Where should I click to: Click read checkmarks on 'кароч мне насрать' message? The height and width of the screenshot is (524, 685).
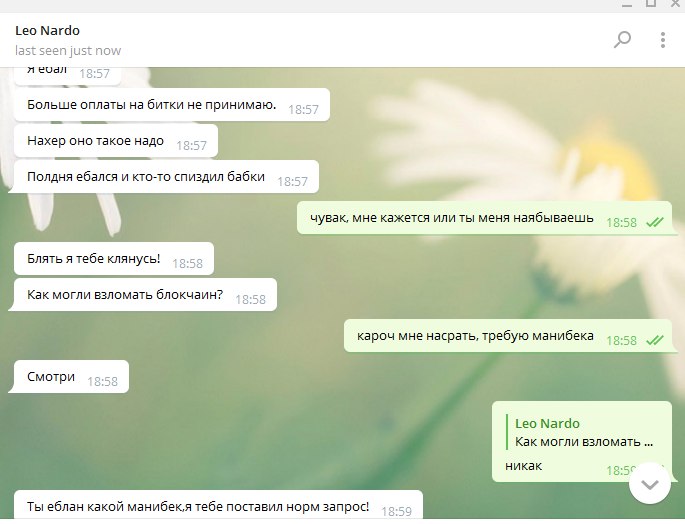655,340
